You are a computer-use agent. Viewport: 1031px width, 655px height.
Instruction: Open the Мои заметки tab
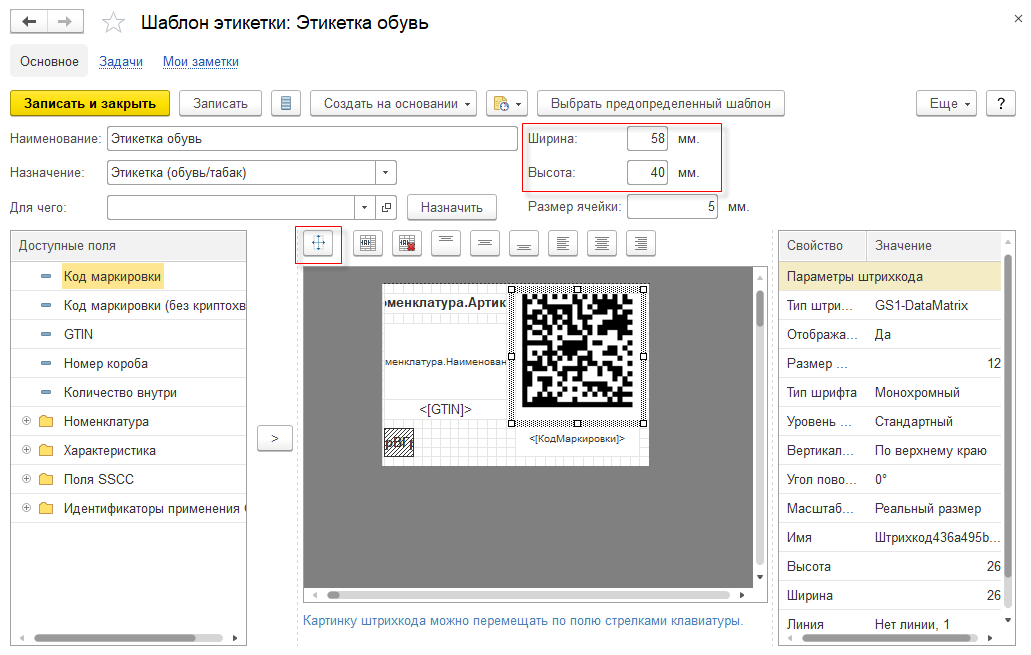201,61
